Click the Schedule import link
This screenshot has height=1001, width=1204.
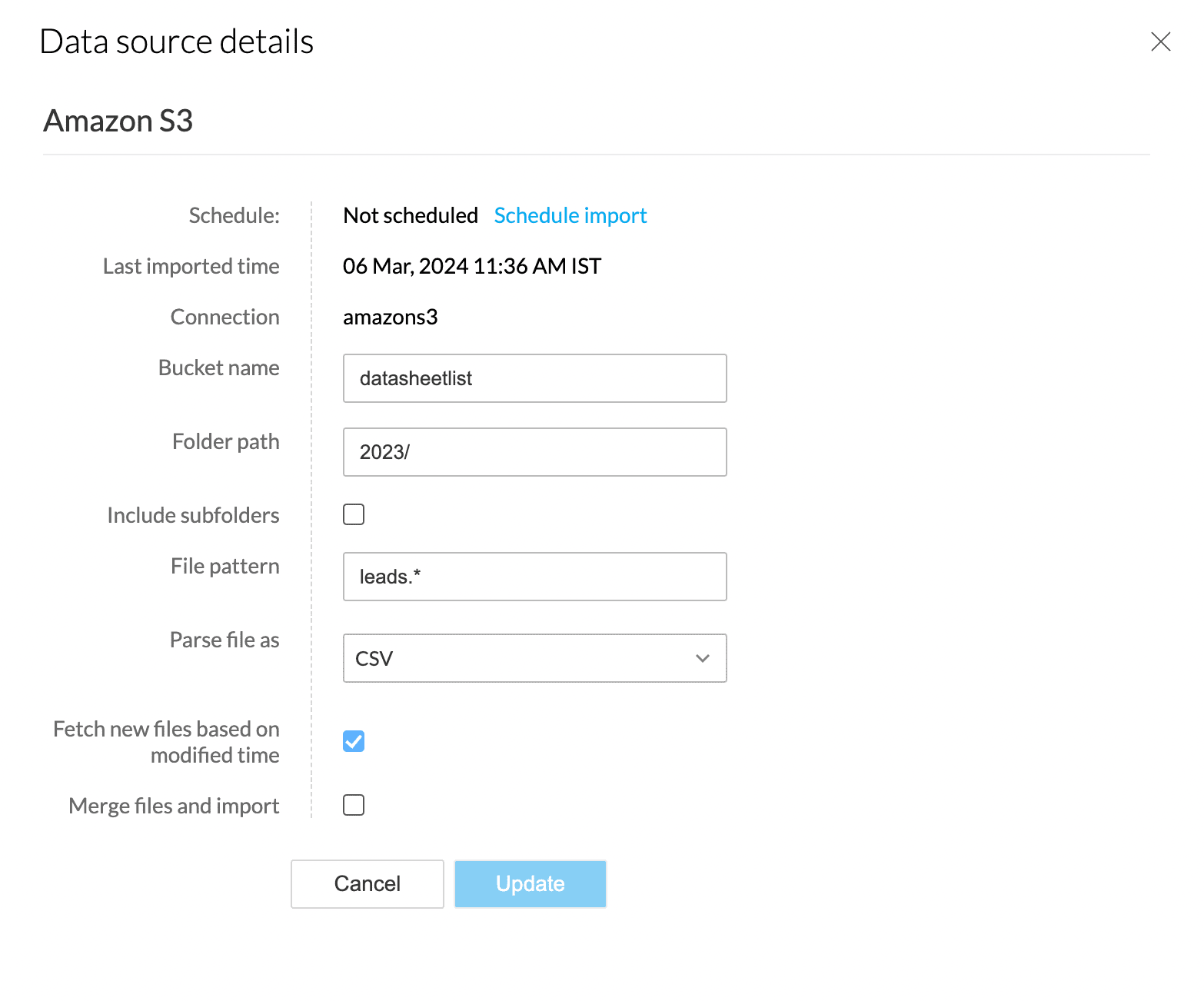point(570,215)
